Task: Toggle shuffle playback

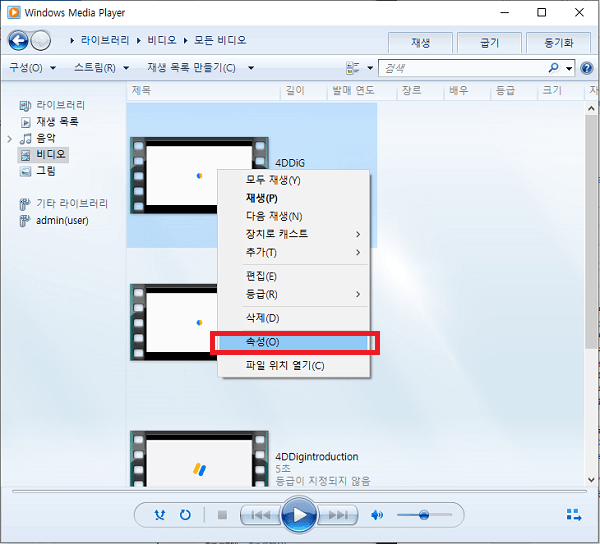Action: pyautogui.click(x=160, y=515)
